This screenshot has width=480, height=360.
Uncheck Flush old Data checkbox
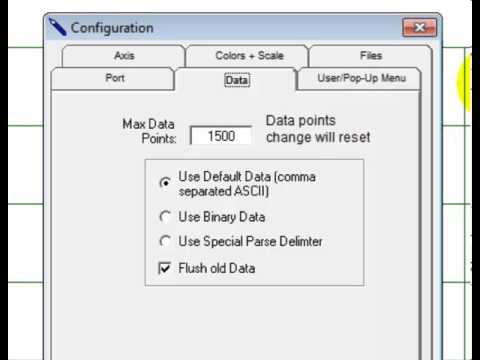tap(165, 268)
